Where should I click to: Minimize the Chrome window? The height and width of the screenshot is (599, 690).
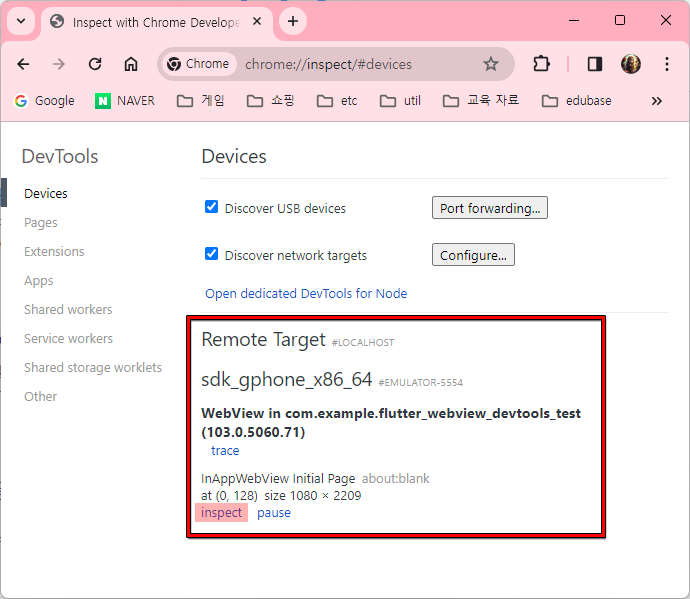point(574,20)
